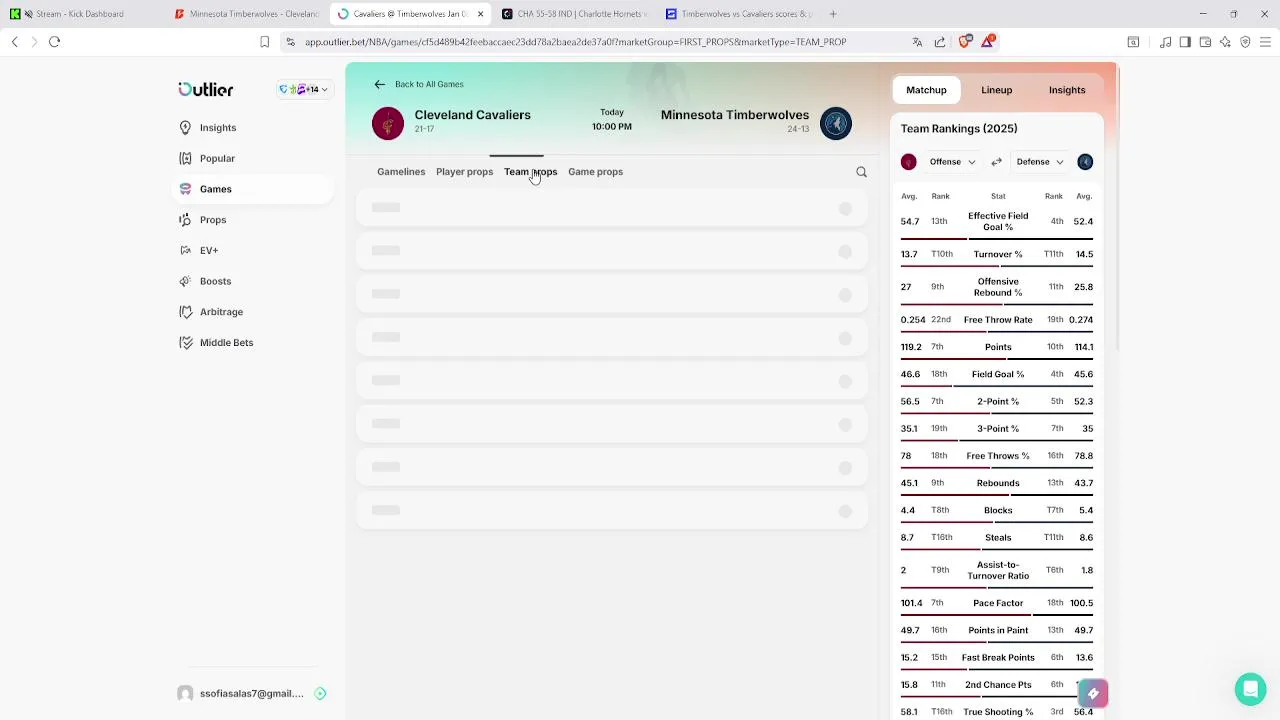Click Cavaliers logo in Team Rankings panel
Viewport: 1280px width, 720px height.
[908, 162]
